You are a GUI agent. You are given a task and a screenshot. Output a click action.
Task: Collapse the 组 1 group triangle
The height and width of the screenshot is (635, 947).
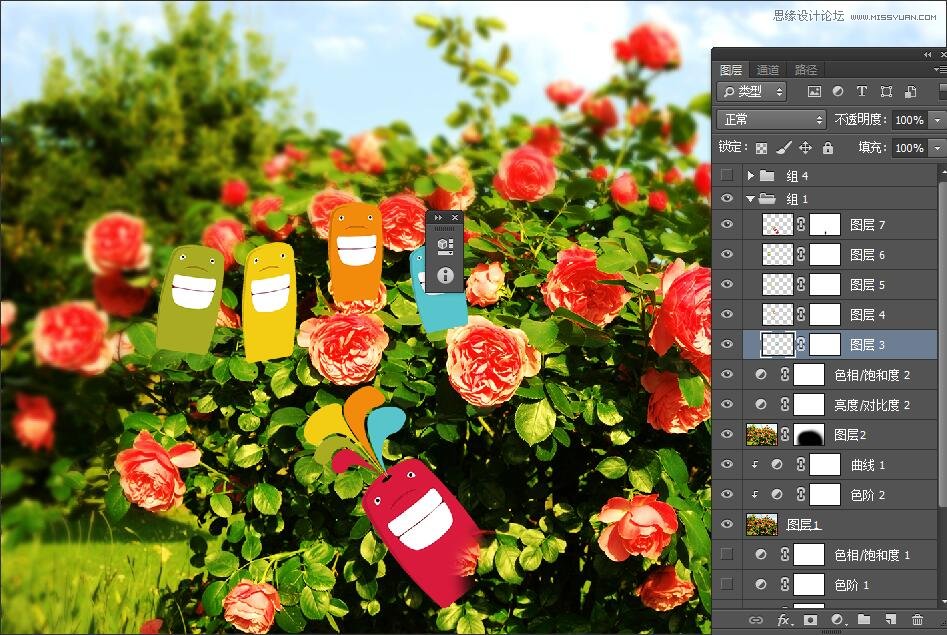click(x=750, y=198)
